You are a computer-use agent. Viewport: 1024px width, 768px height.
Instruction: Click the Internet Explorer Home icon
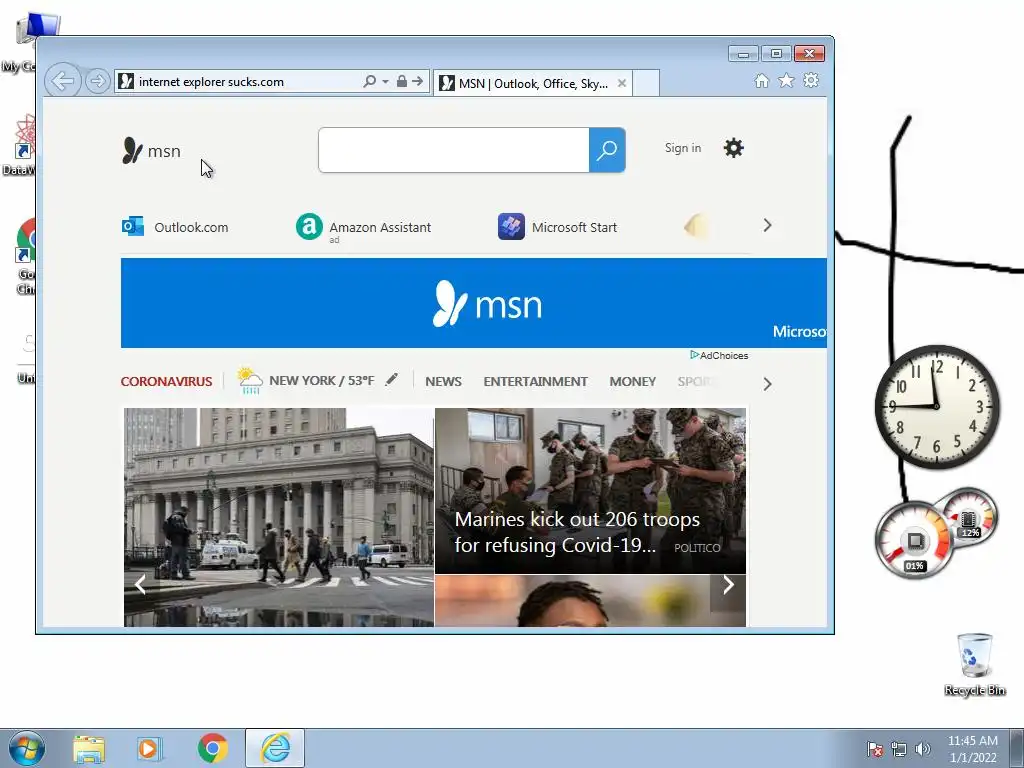(761, 80)
